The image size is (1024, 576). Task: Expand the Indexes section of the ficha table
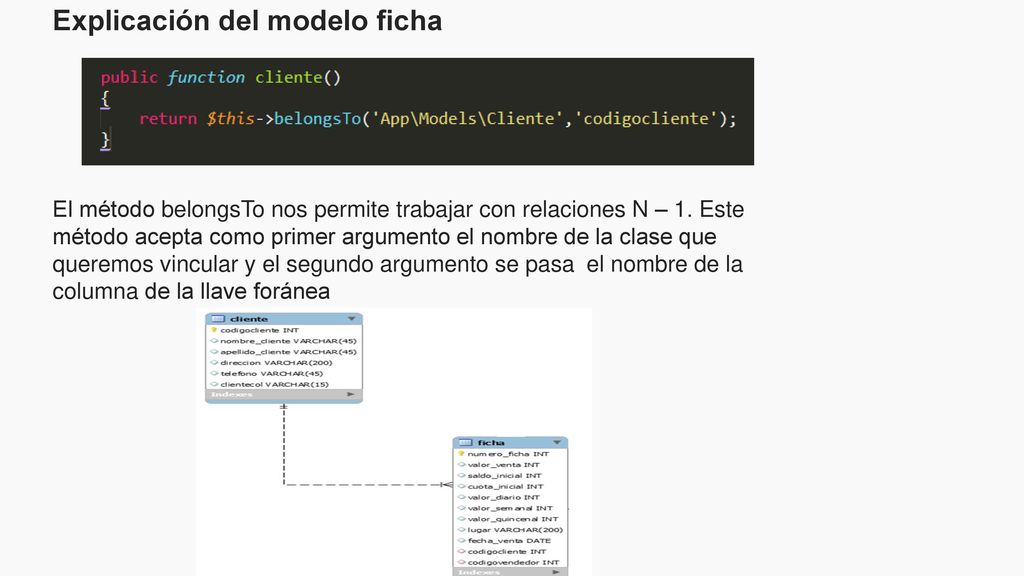tap(556, 572)
